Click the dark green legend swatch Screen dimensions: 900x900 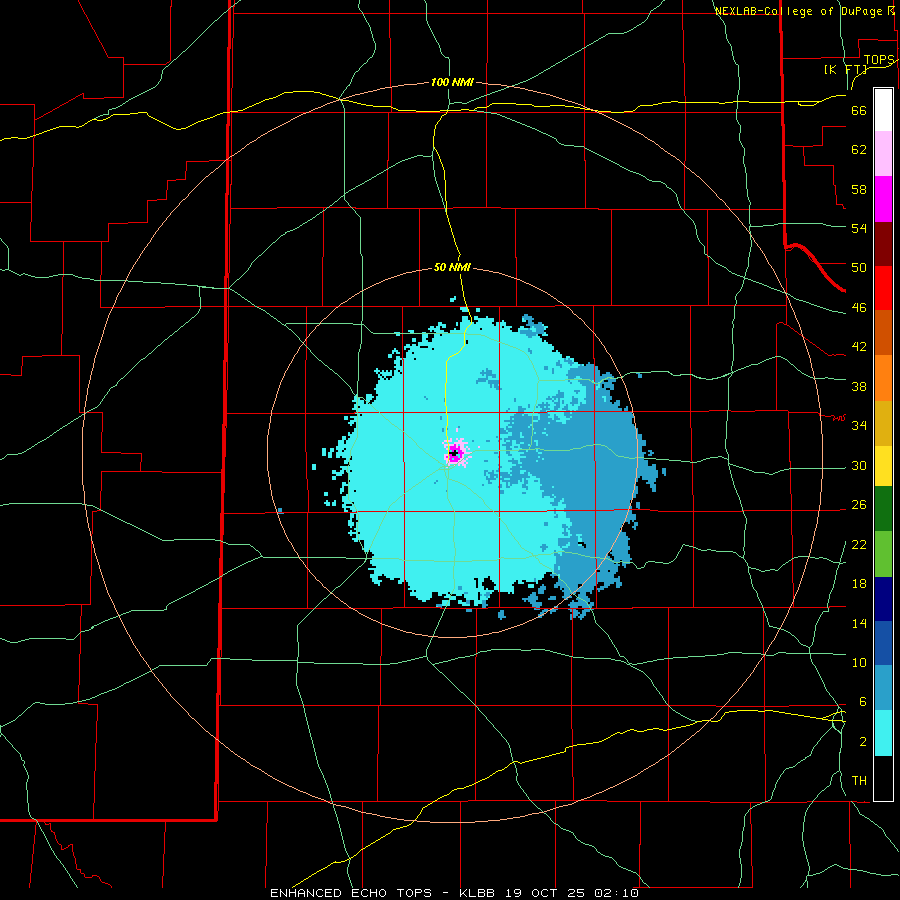pos(883,509)
